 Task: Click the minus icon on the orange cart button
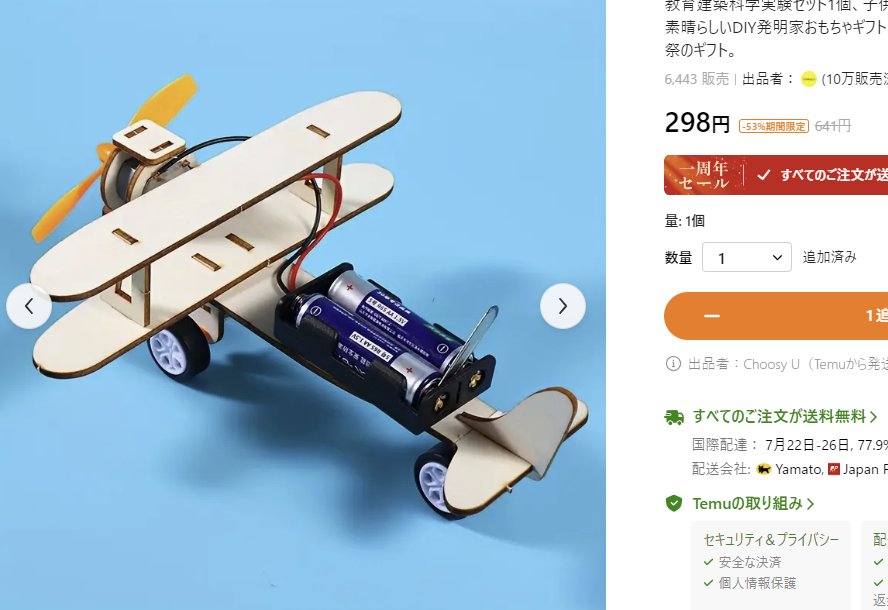coord(712,316)
